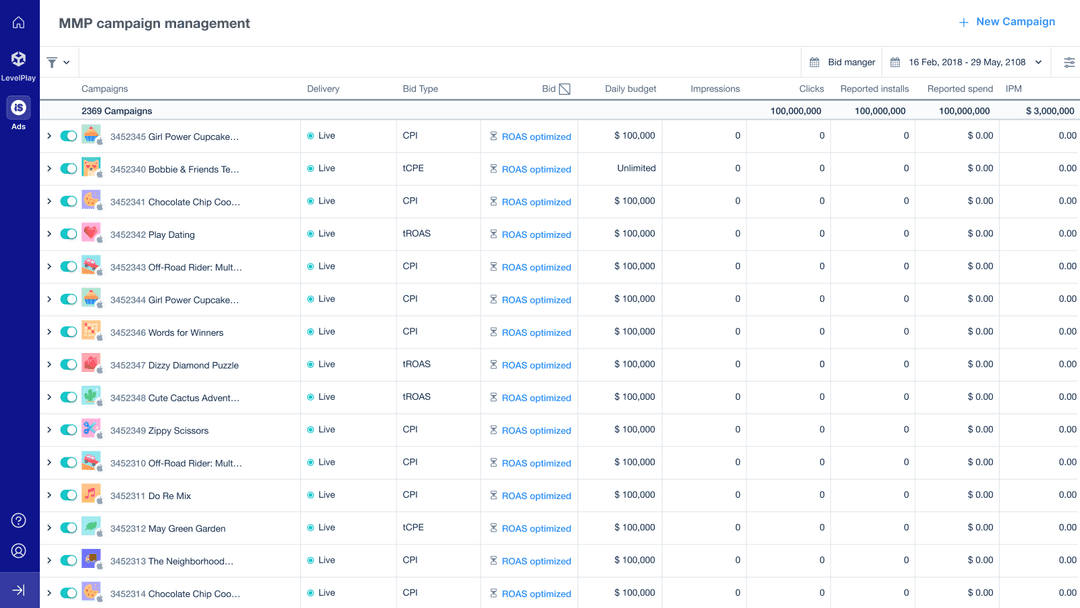This screenshot has width=1080, height=608.
Task: Open the filter dropdown
Action: [58, 62]
